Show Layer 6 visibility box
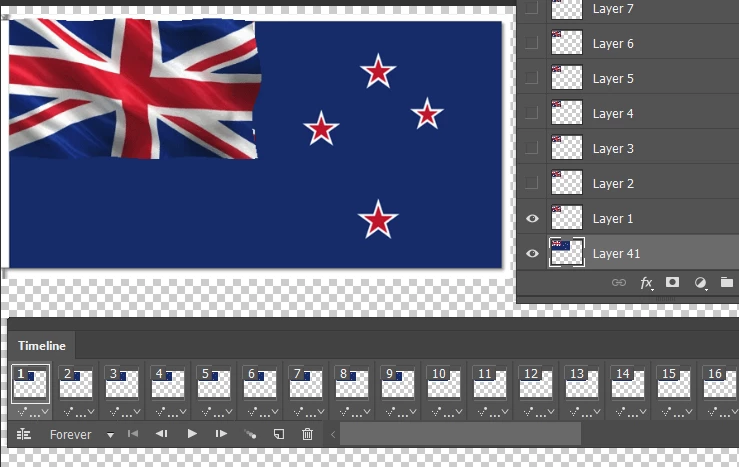Viewport: 739px width, 467px height. 531,42
